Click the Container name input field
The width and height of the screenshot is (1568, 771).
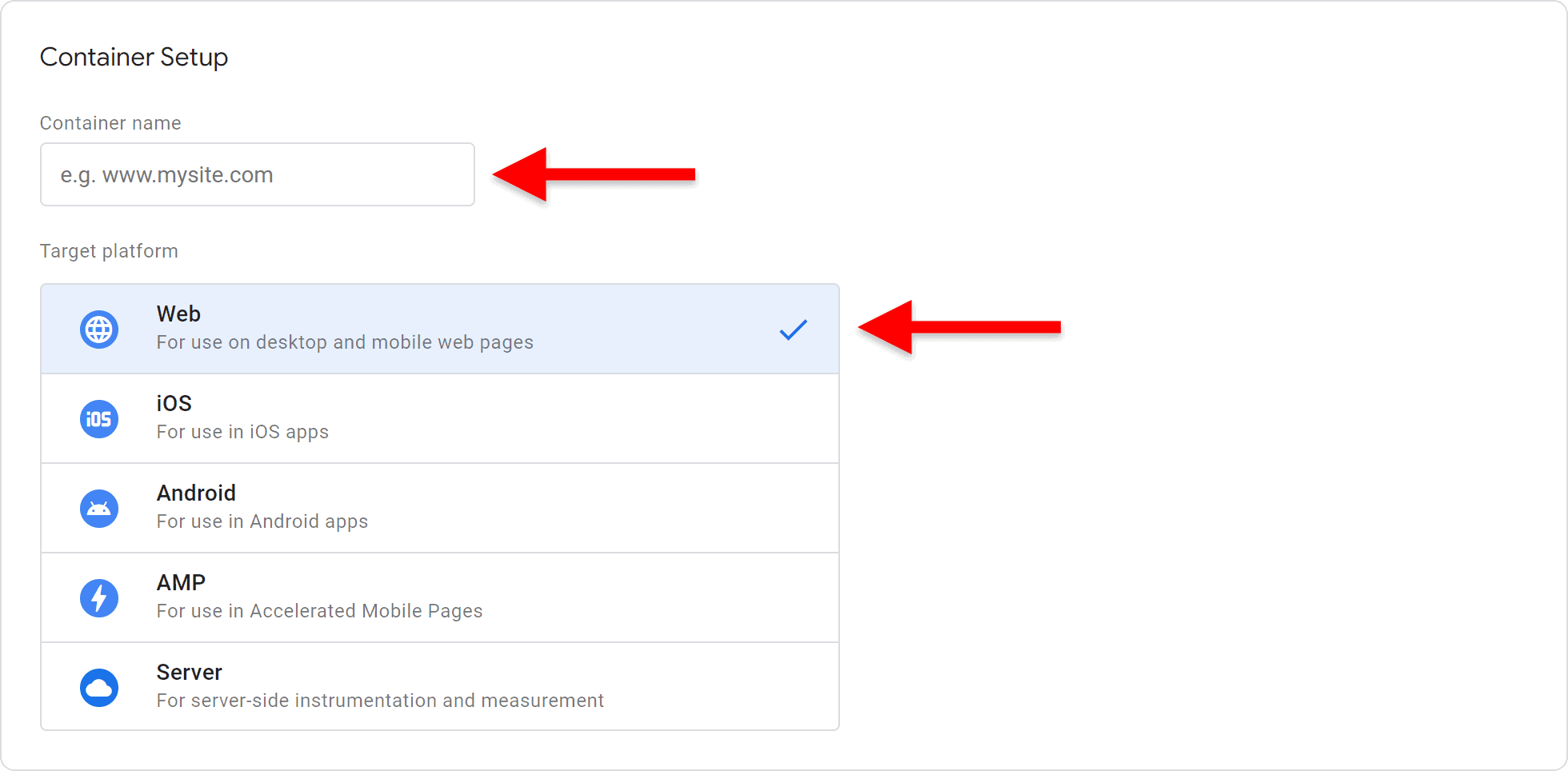tap(257, 174)
